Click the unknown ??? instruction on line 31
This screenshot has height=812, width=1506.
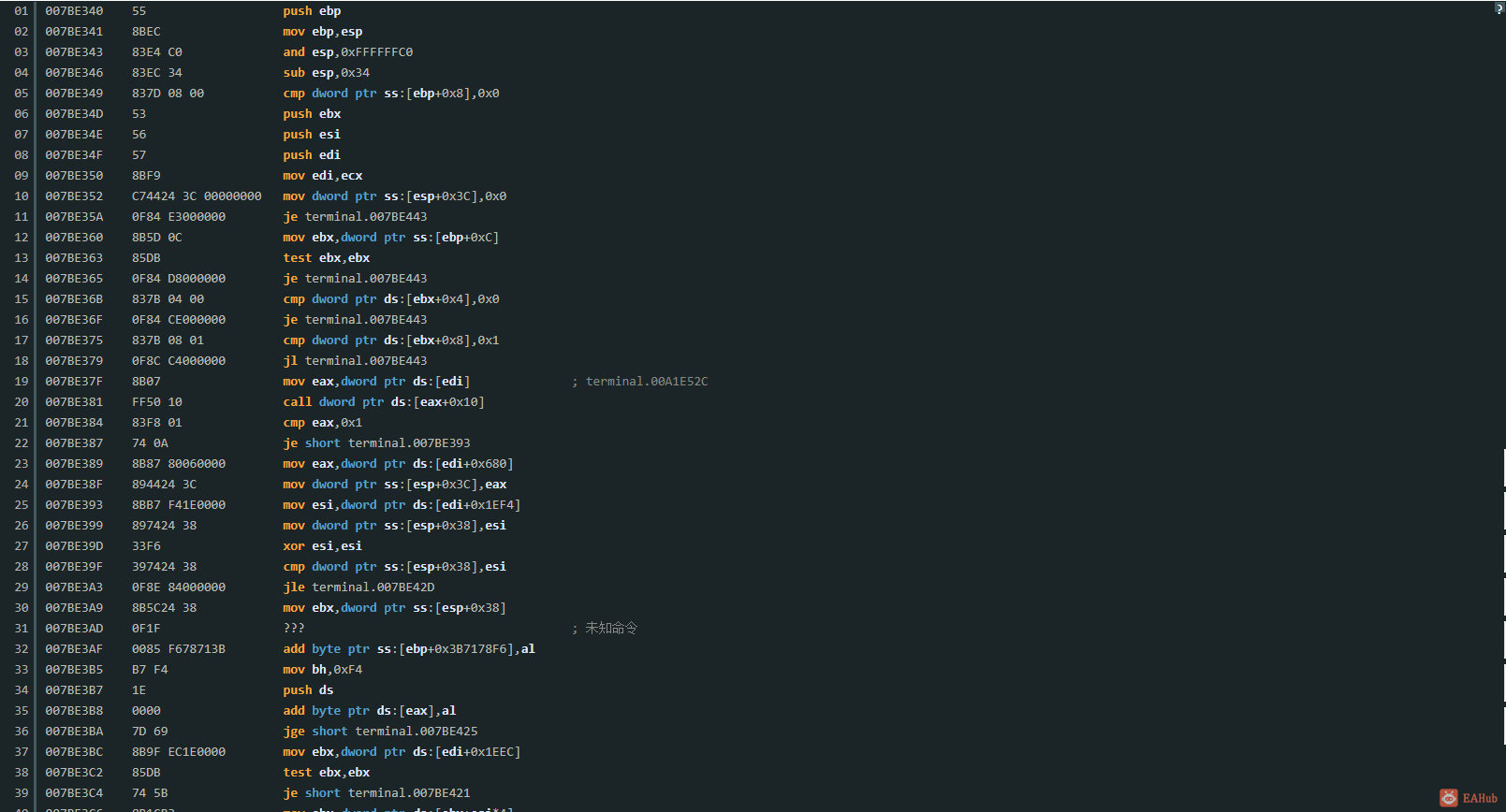294,629
